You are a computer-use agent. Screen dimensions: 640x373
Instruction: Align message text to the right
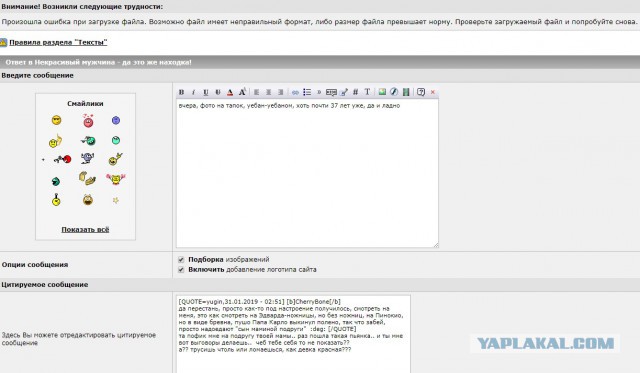[280, 92]
